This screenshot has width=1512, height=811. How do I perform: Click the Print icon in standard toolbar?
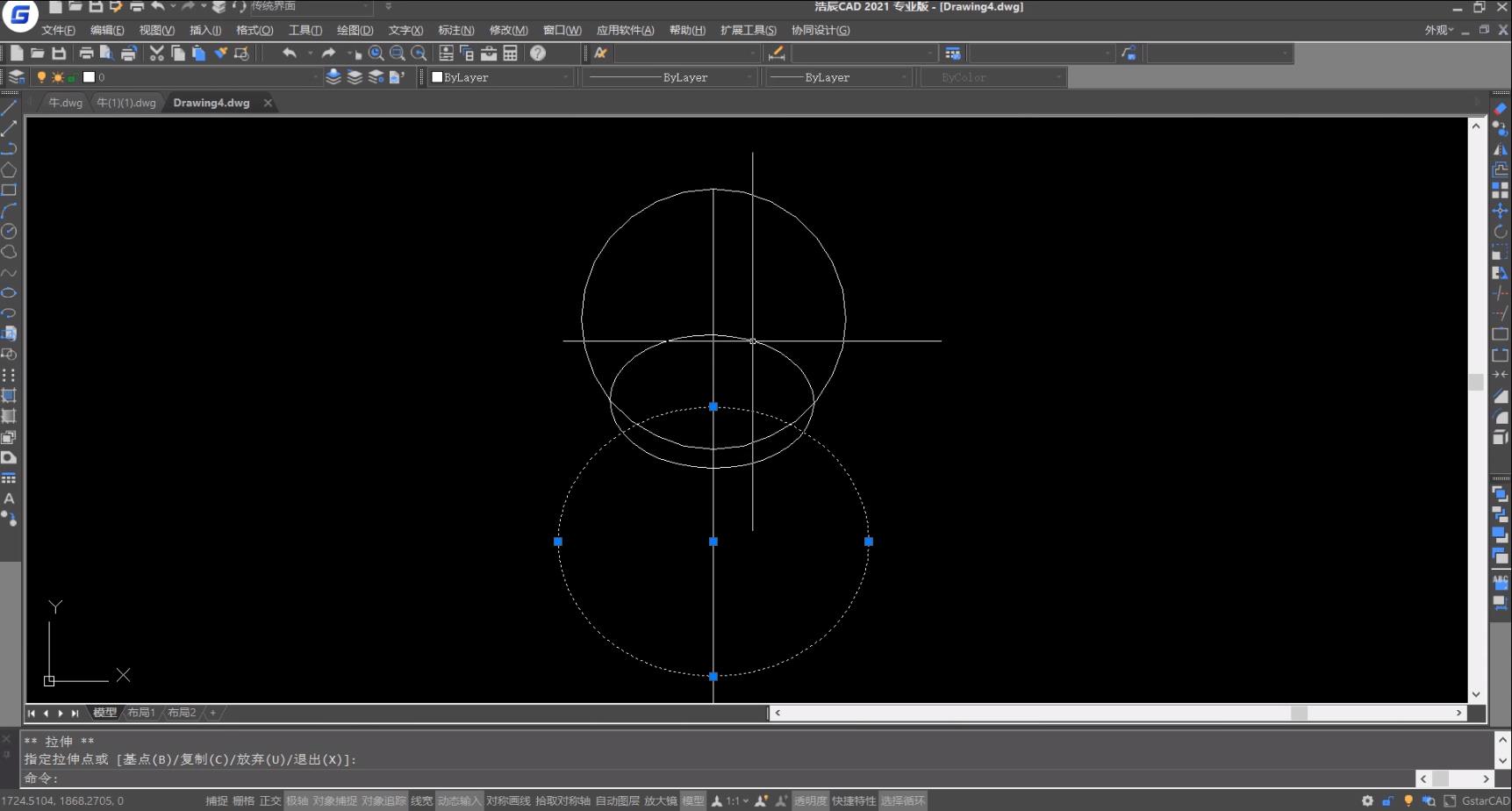[86, 54]
